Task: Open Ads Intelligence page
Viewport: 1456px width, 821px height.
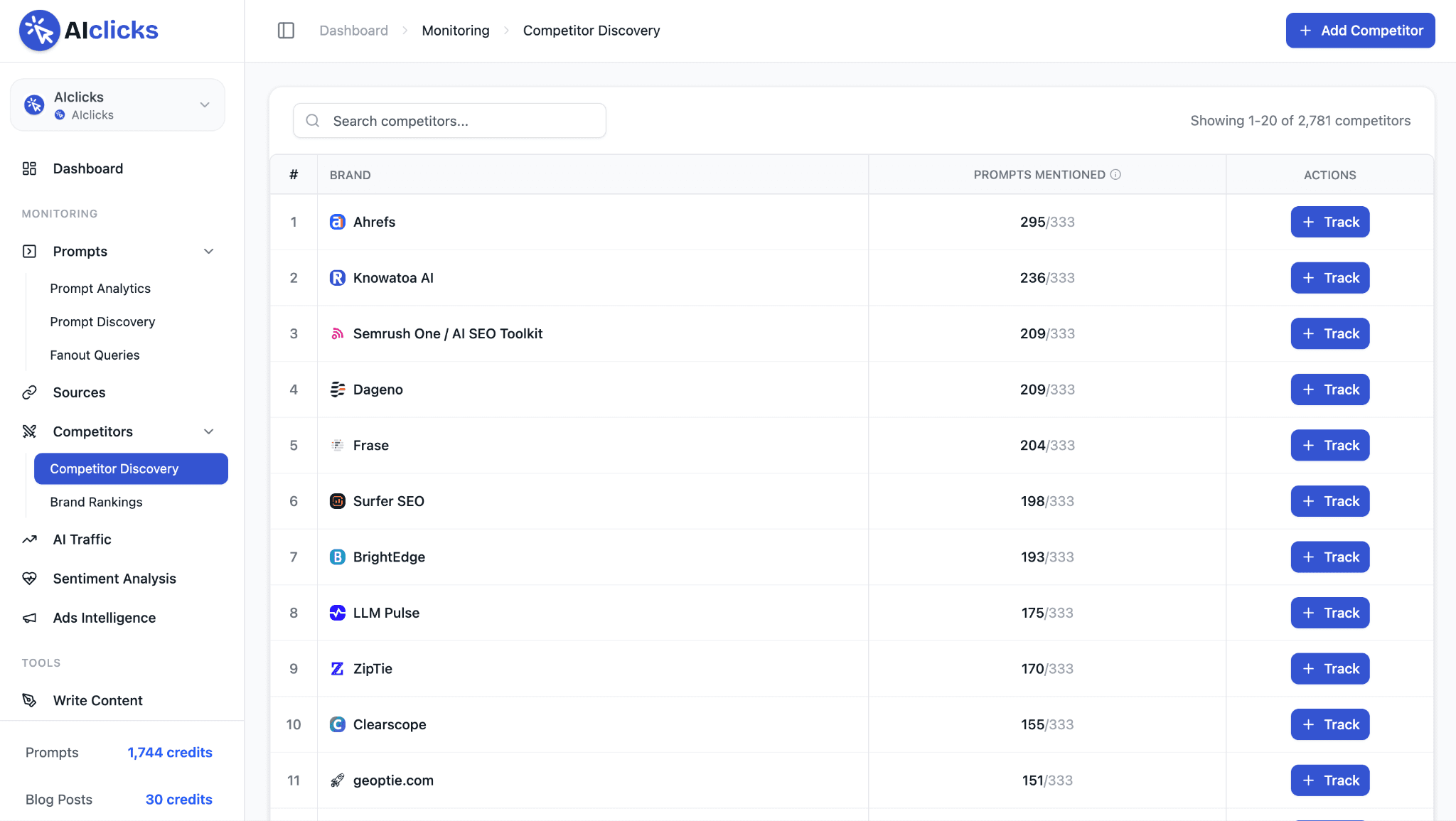Action: pyautogui.click(x=105, y=618)
